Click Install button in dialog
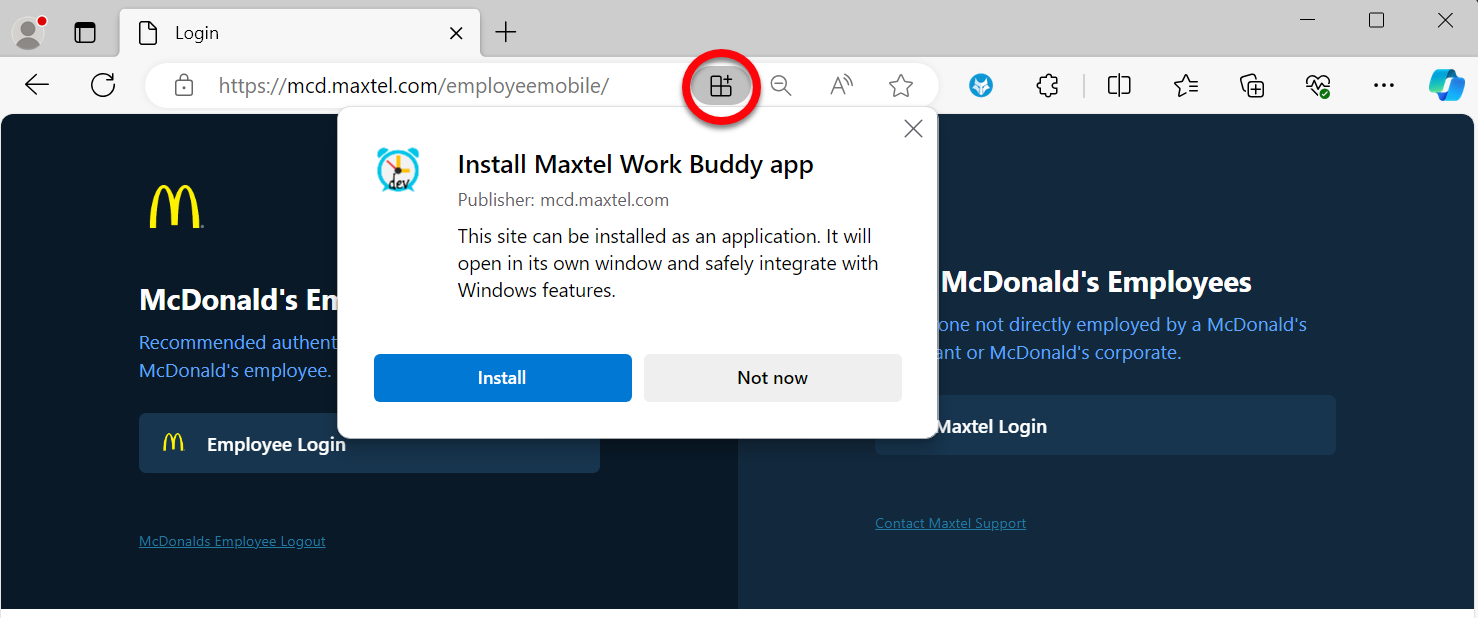This screenshot has width=1478, height=618. pos(503,378)
